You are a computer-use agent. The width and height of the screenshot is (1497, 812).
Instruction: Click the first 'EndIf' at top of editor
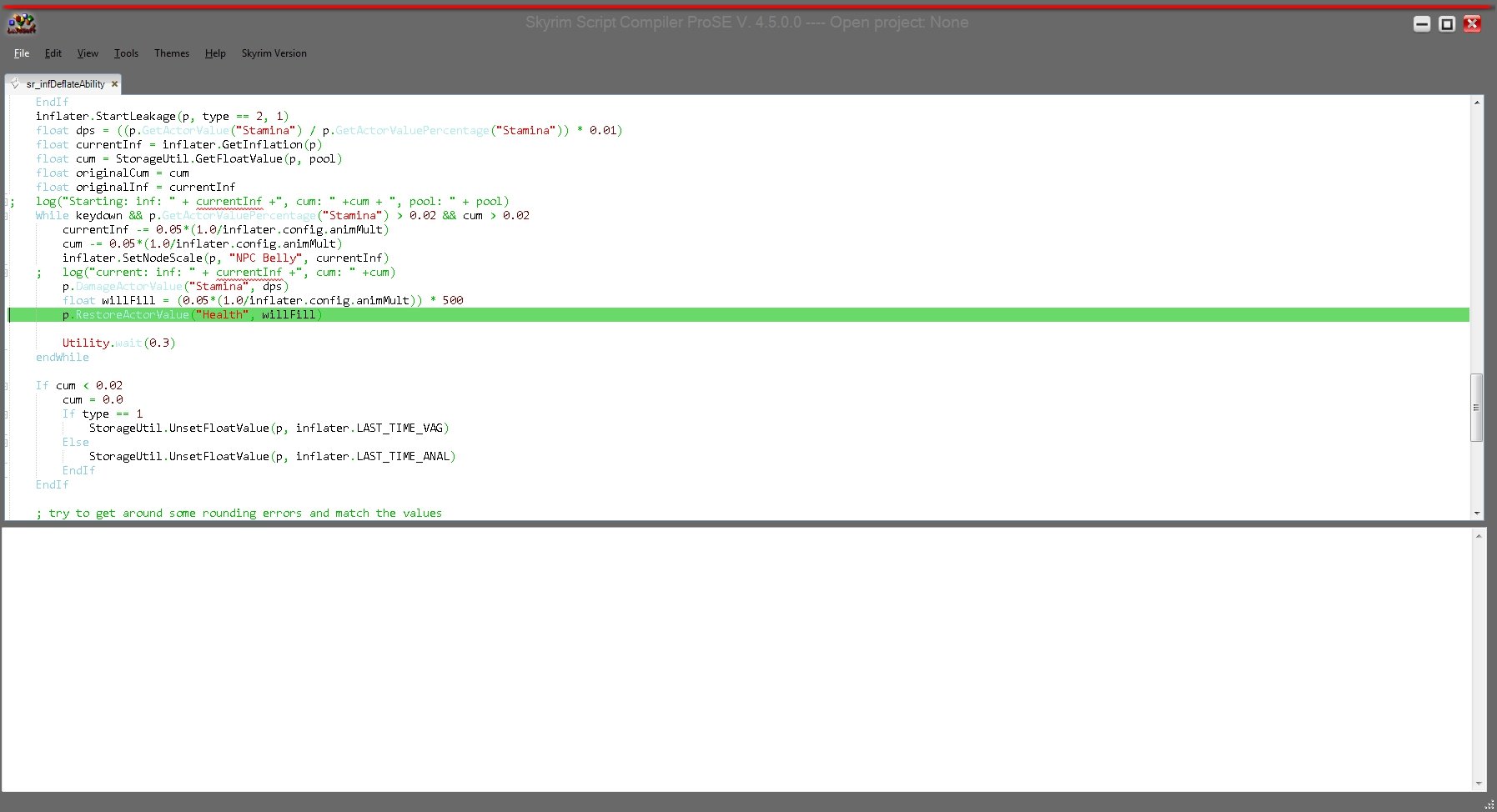tap(52, 102)
